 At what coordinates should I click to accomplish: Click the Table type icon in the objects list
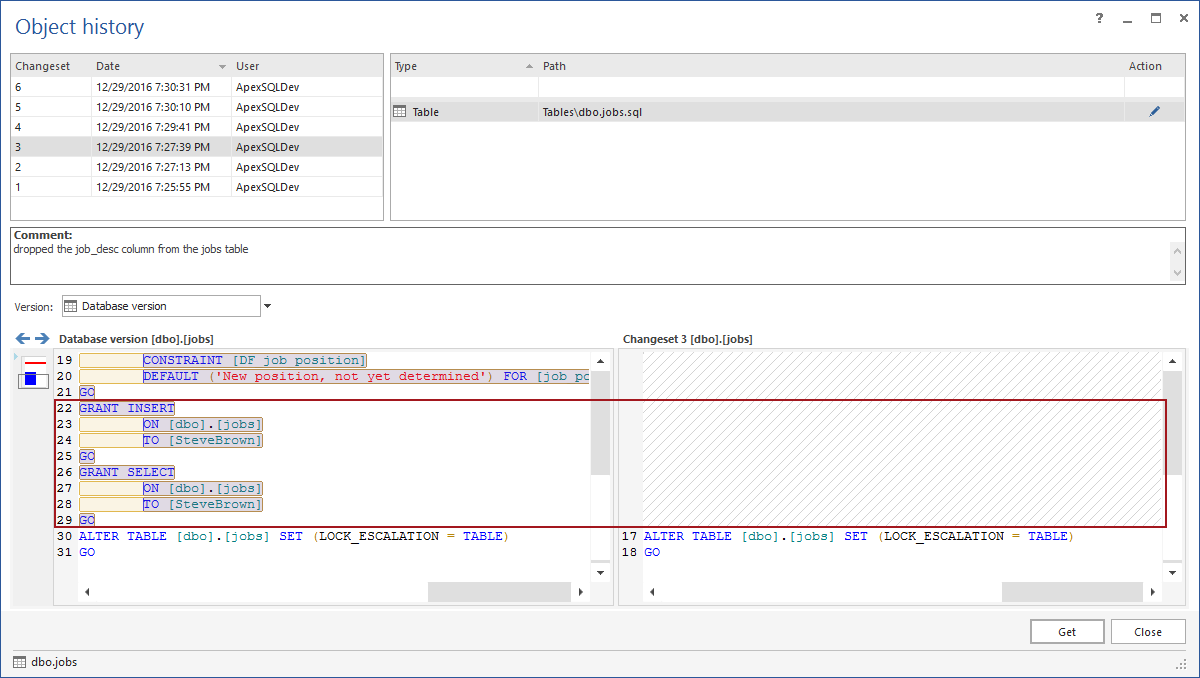399,112
